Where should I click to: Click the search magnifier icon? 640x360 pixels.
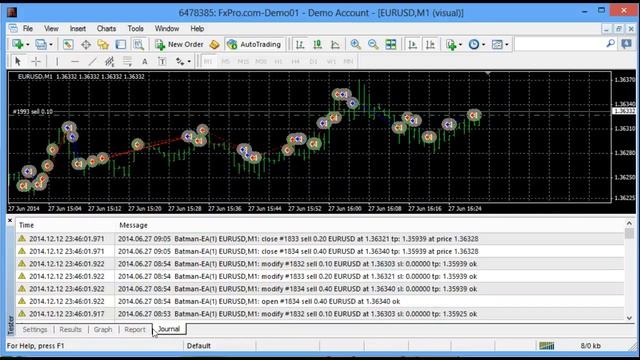point(611,43)
